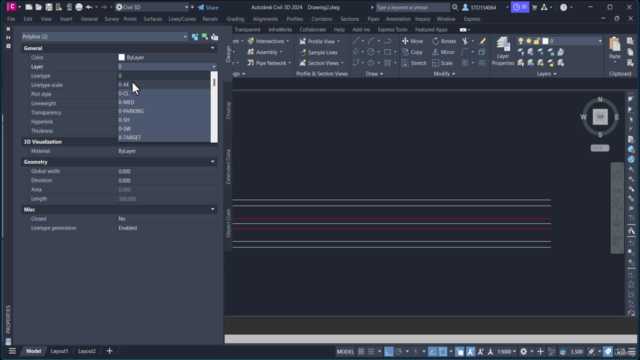
Task: Switch to the Collaborate ribbon tab
Action: [313, 30]
